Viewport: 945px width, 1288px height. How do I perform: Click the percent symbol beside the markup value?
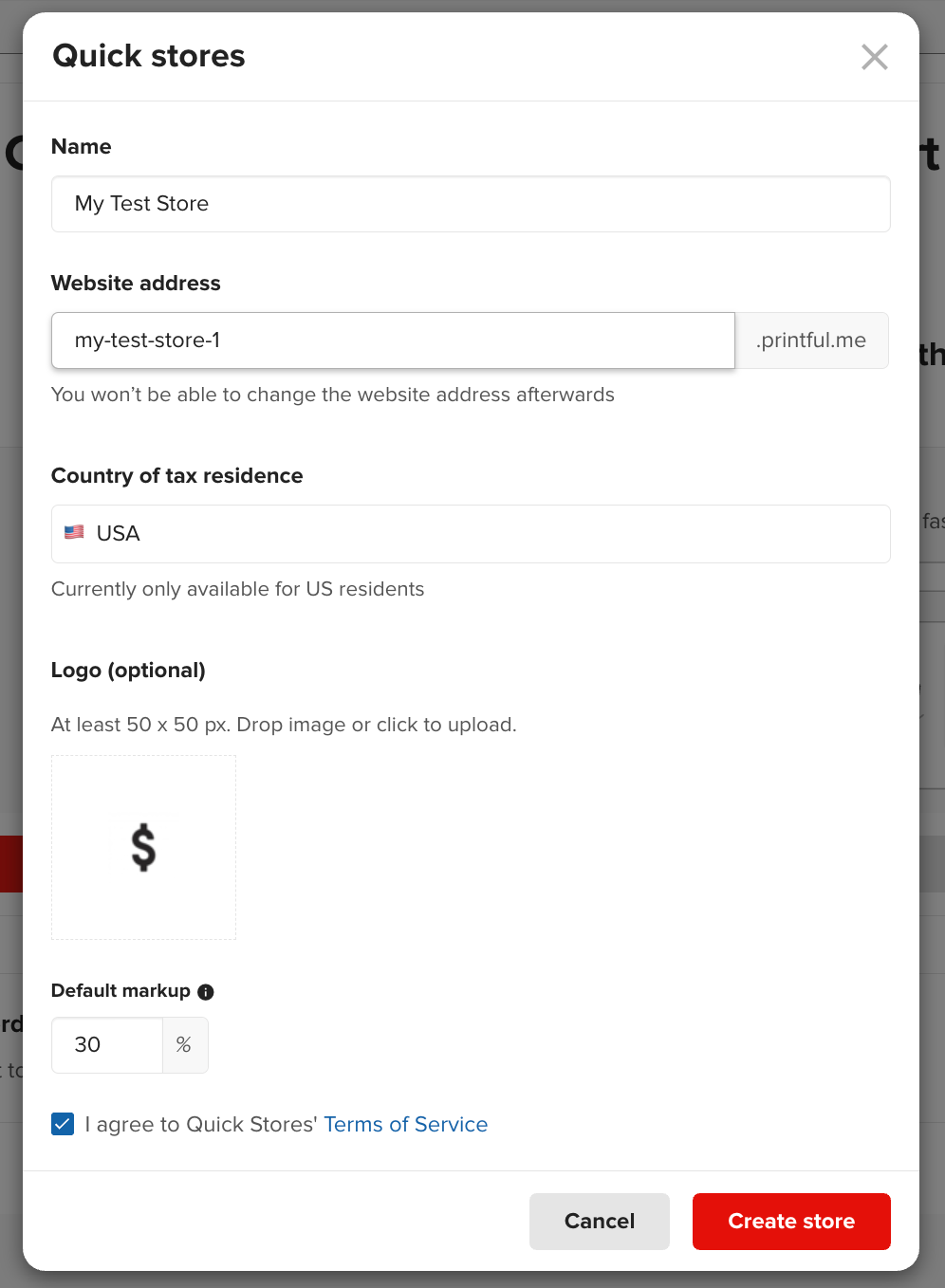pyautogui.click(x=184, y=1045)
